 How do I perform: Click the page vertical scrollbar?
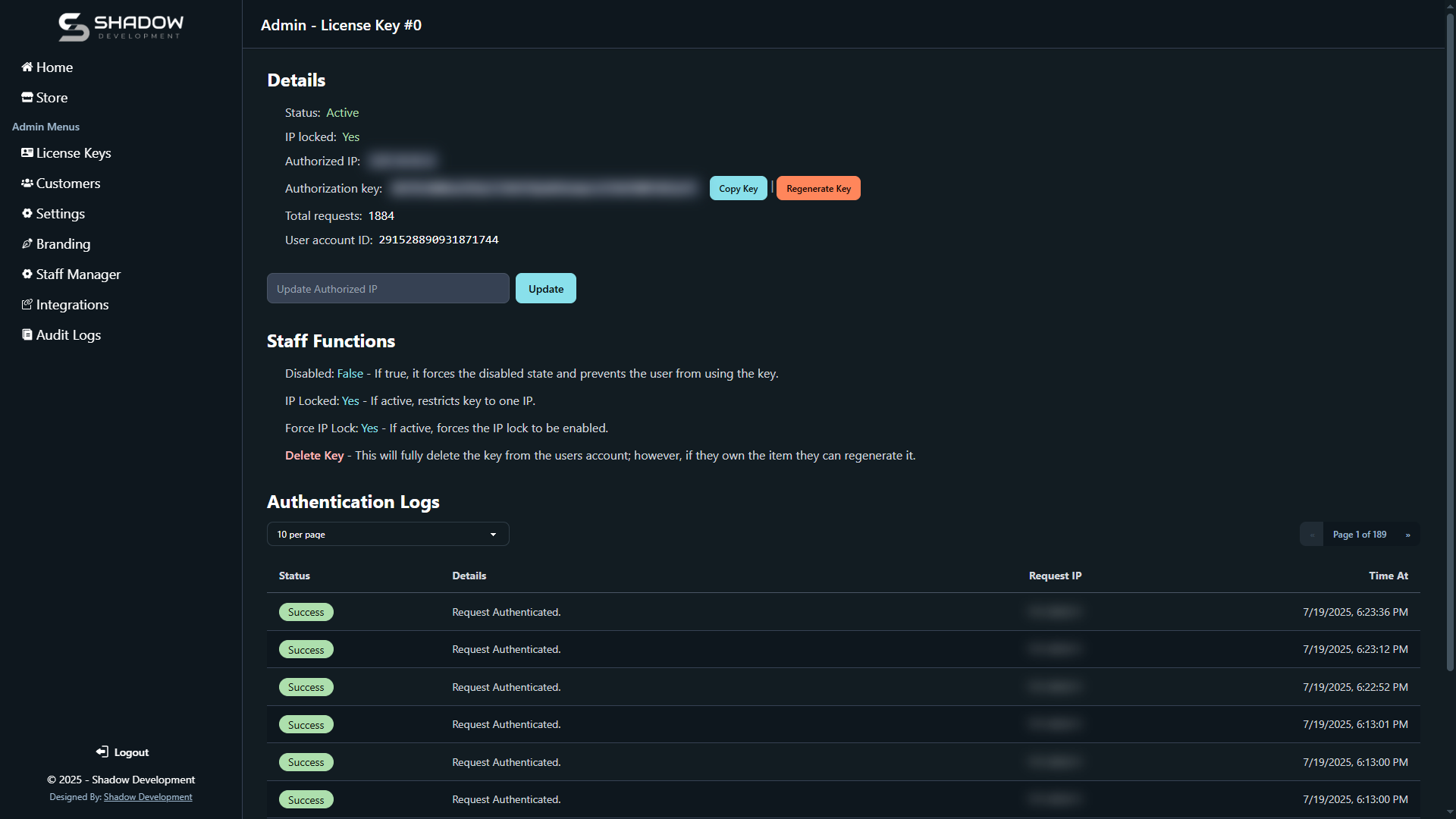(1449, 341)
